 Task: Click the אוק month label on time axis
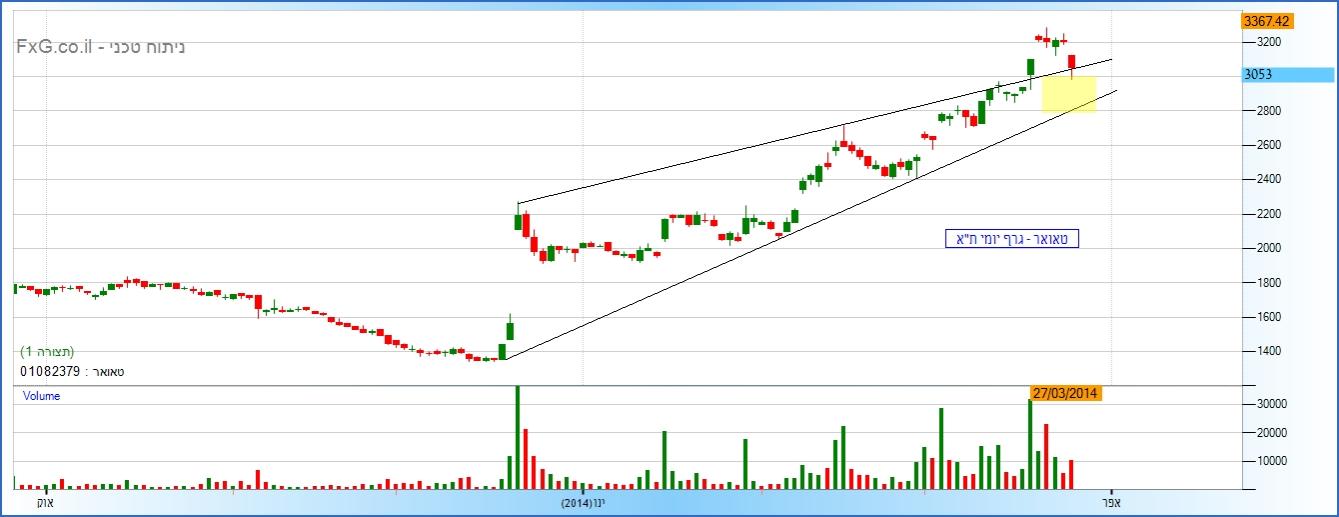tap(44, 502)
